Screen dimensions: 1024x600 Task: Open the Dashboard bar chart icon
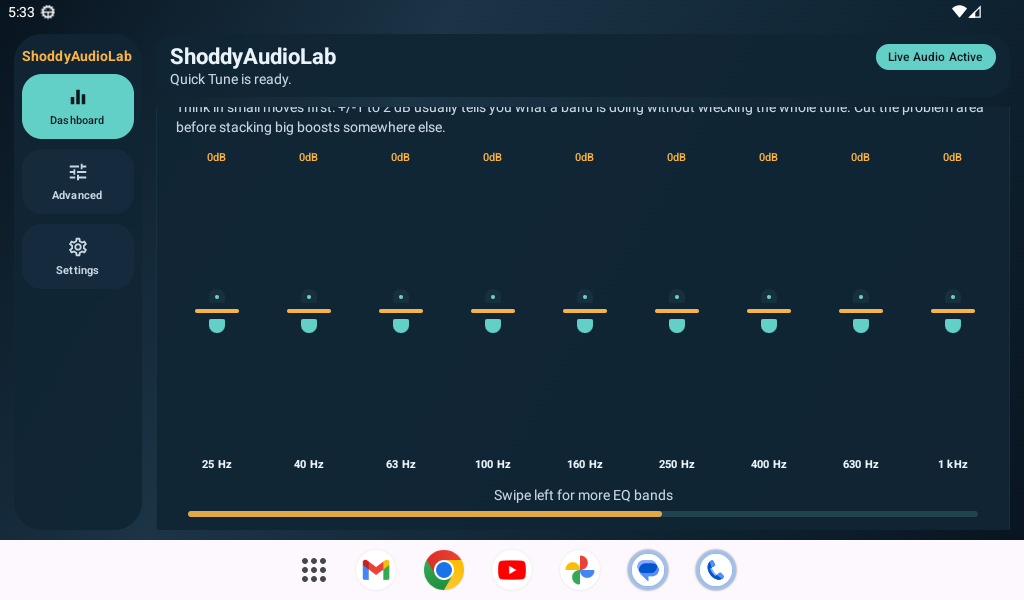(78, 97)
